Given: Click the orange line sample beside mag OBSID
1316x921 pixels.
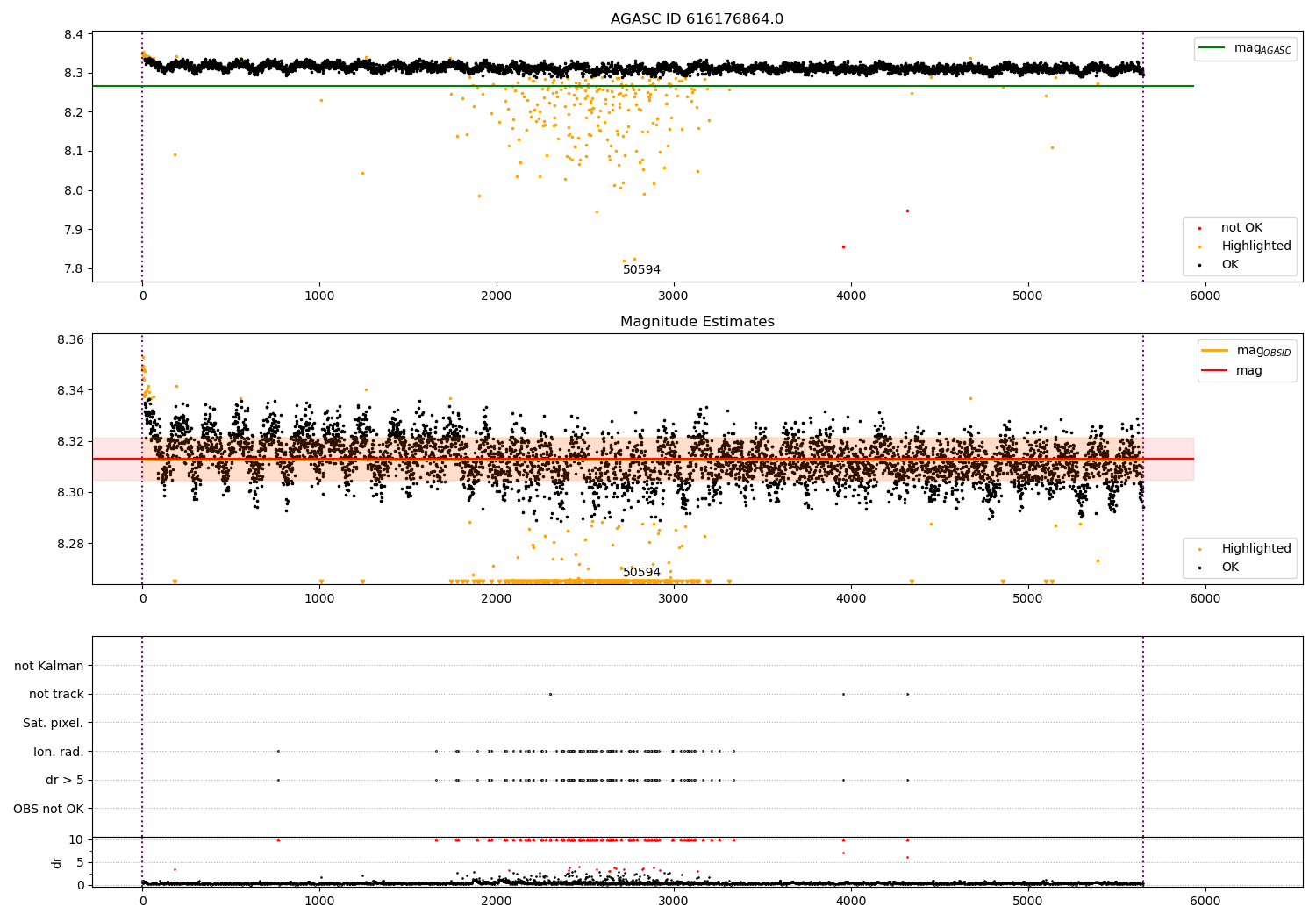Looking at the screenshot, I should coord(1215,351).
